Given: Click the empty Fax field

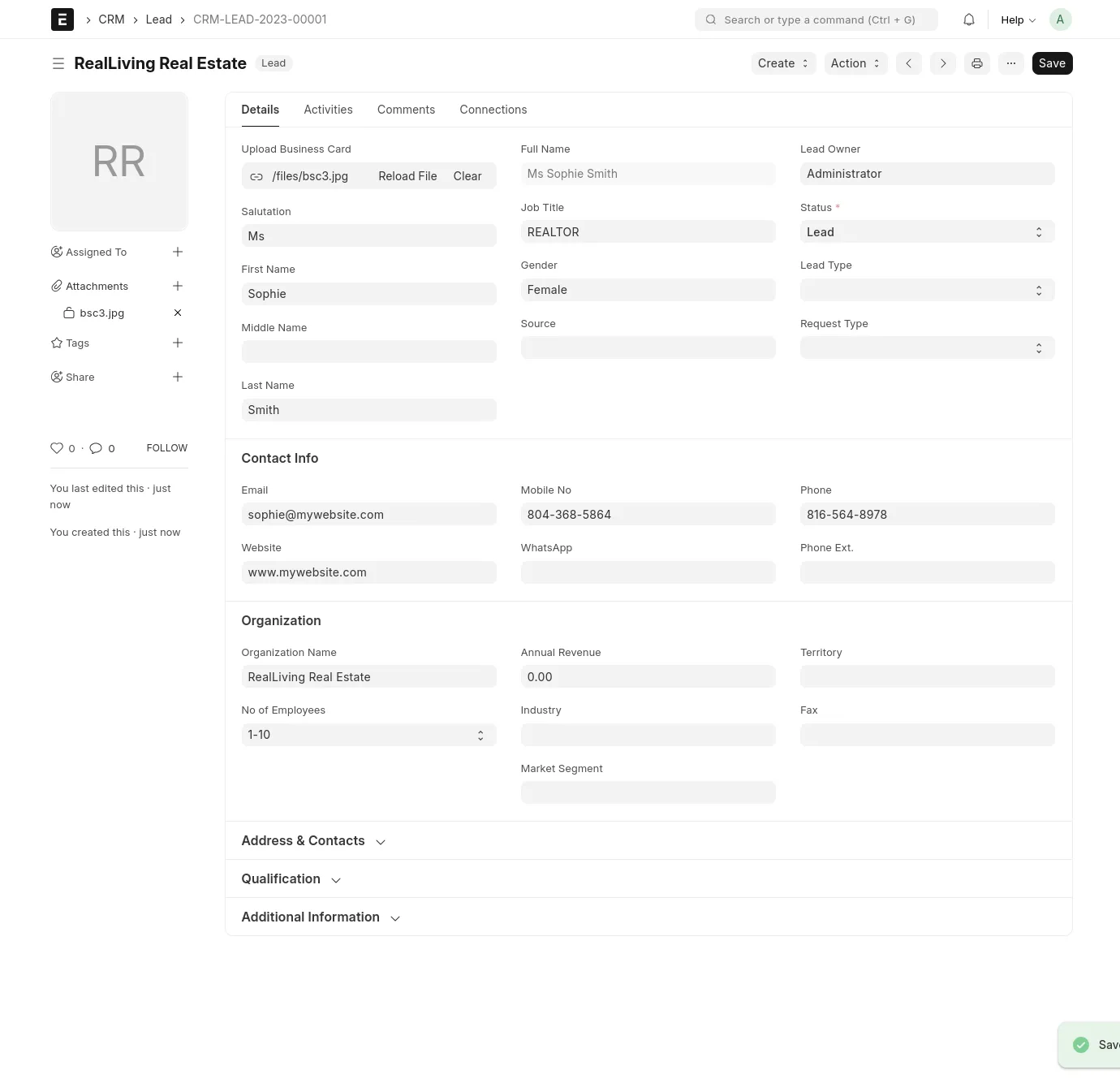Looking at the screenshot, I should 927,735.
